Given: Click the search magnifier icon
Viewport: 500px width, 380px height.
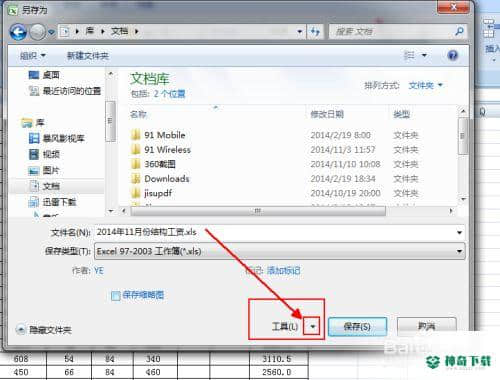Looking at the screenshot, I should (x=459, y=31).
